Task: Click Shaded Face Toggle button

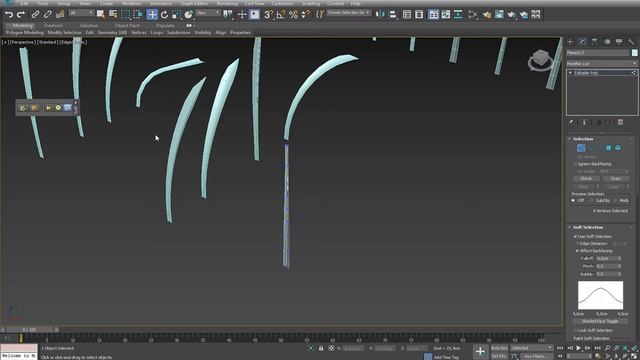Action: 600,322
